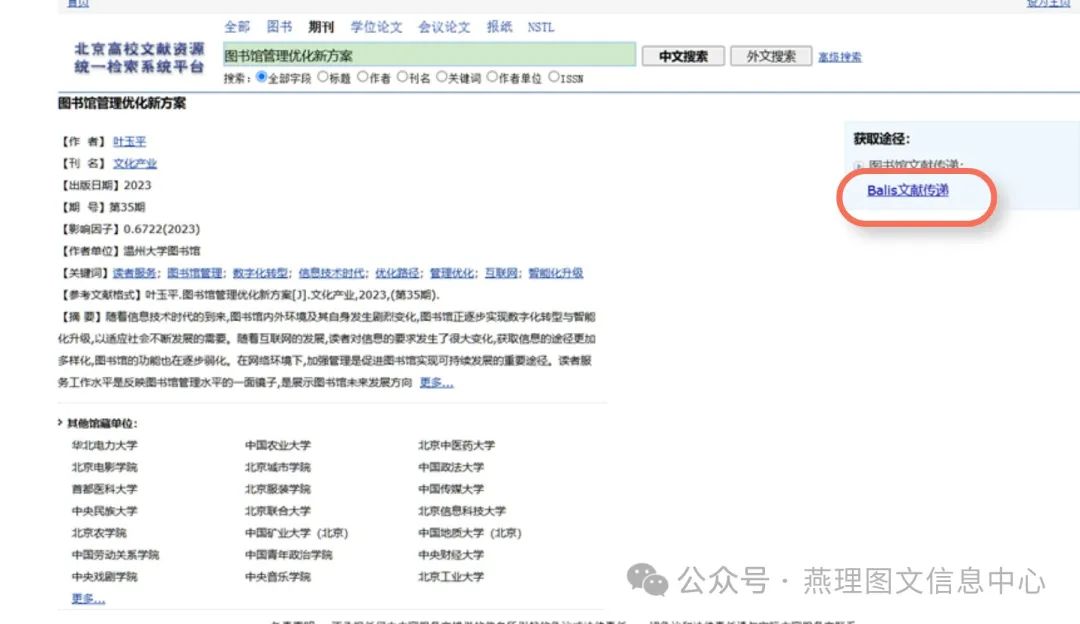This screenshot has height=624, width=1080.
Task: Select the 全部字段 search radio button
Action: [262, 77]
